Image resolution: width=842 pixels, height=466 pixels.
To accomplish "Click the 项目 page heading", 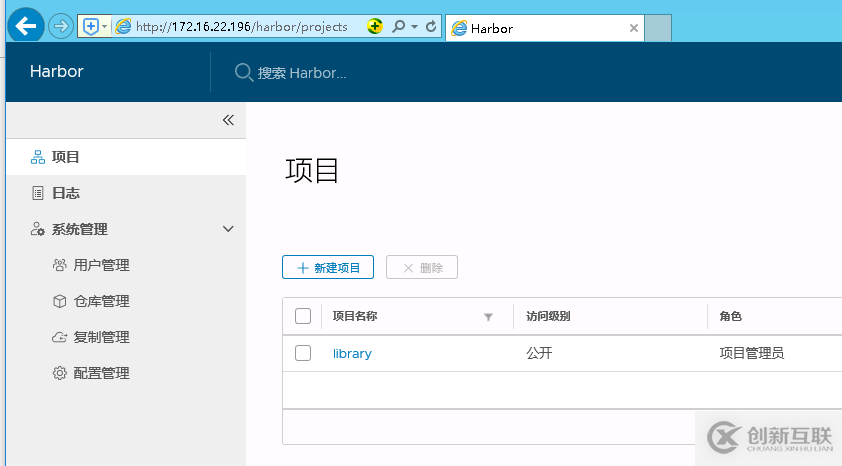I will [x=311, y=171].
